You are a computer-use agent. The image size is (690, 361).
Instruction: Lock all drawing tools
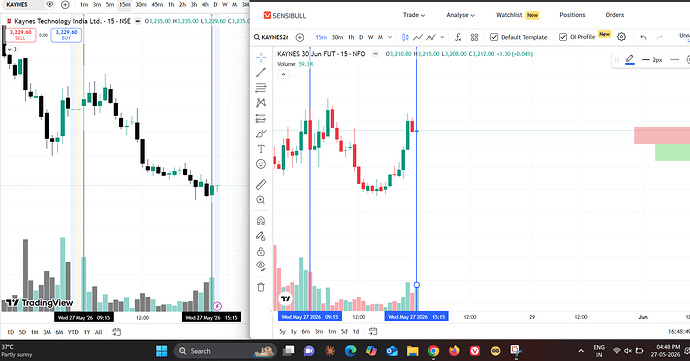pos(261,251)
